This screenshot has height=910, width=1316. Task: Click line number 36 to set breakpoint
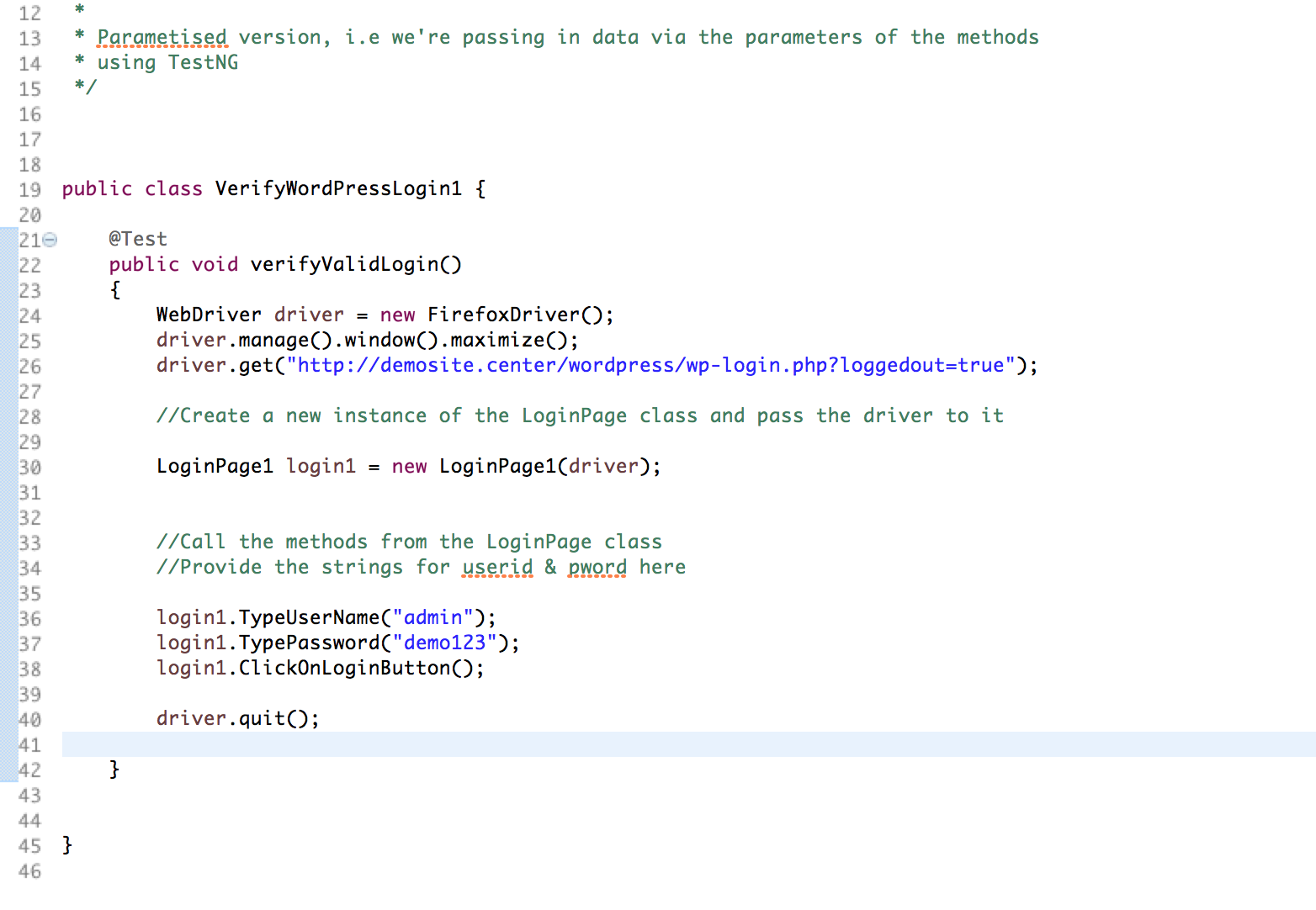click(29, 618)
